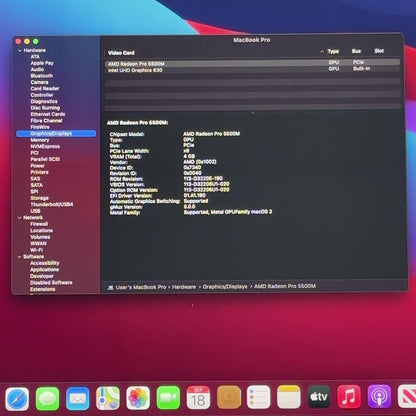Sort list by Type column
Image resolution: width=416 pixels, height=416 pixels.
pos(333,51)
